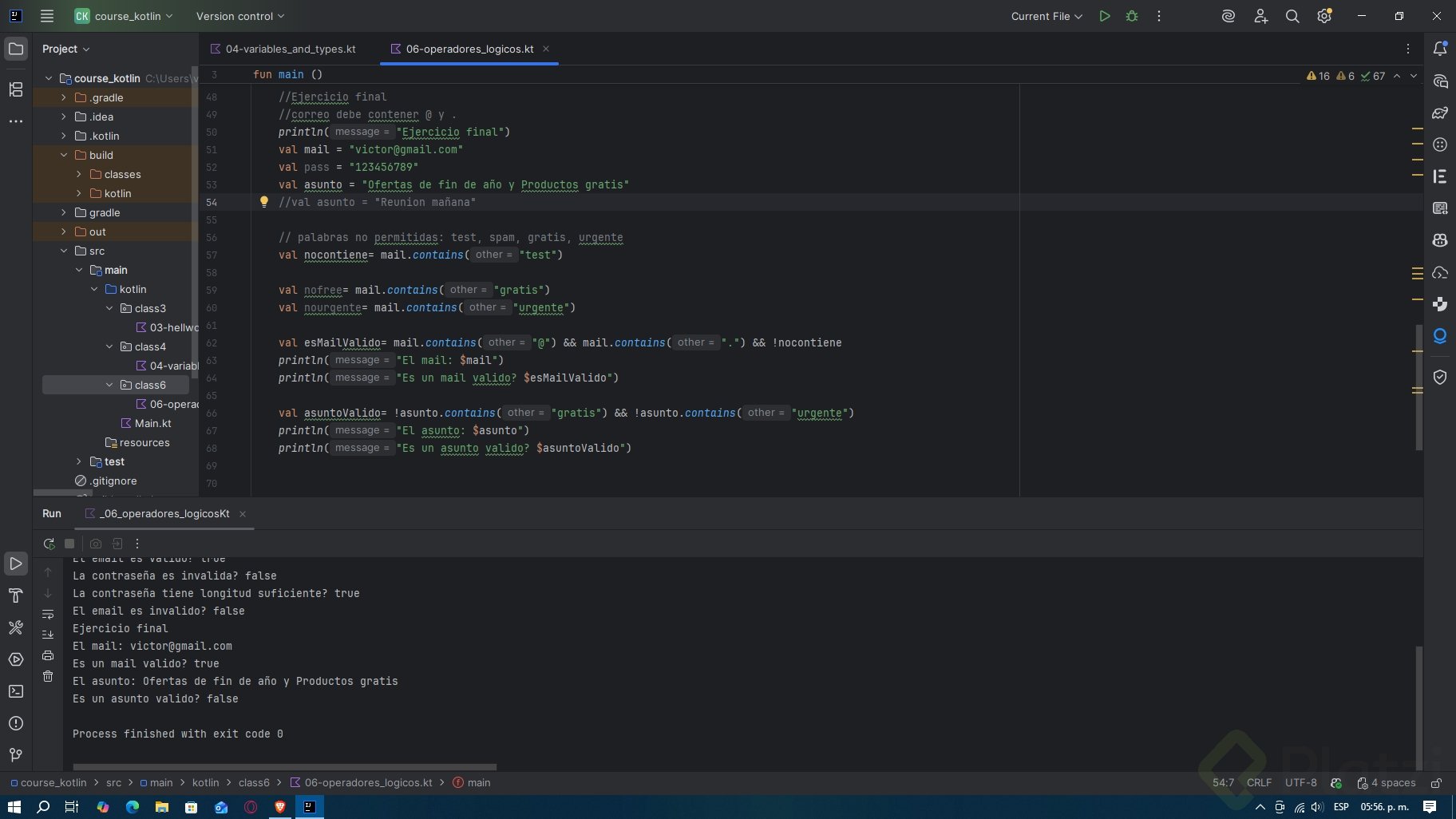Viewport: 1456px width, 819px height.
Task: Show the notifications bell panel
Action: pyautogui.click(x=1440, y=49)
